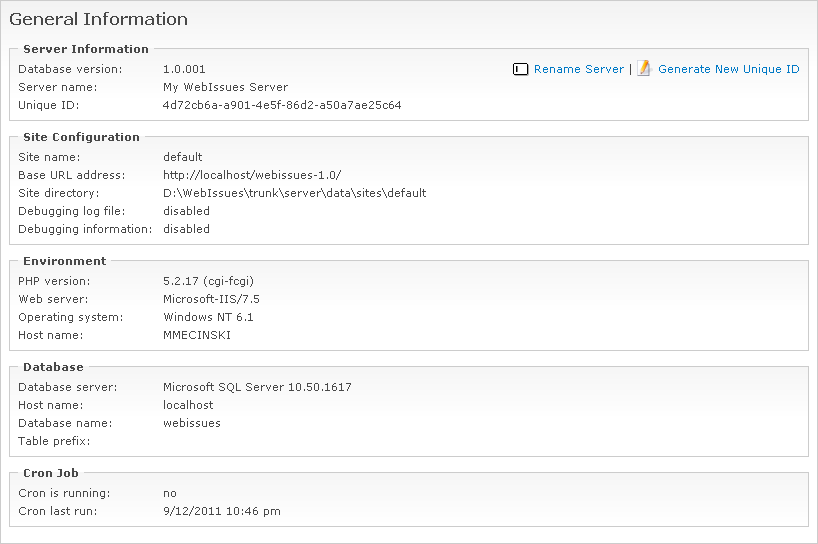The width and height of the screenshot is (818, 544).
Task: Click the General Information page heading
Action: [98, 19]
